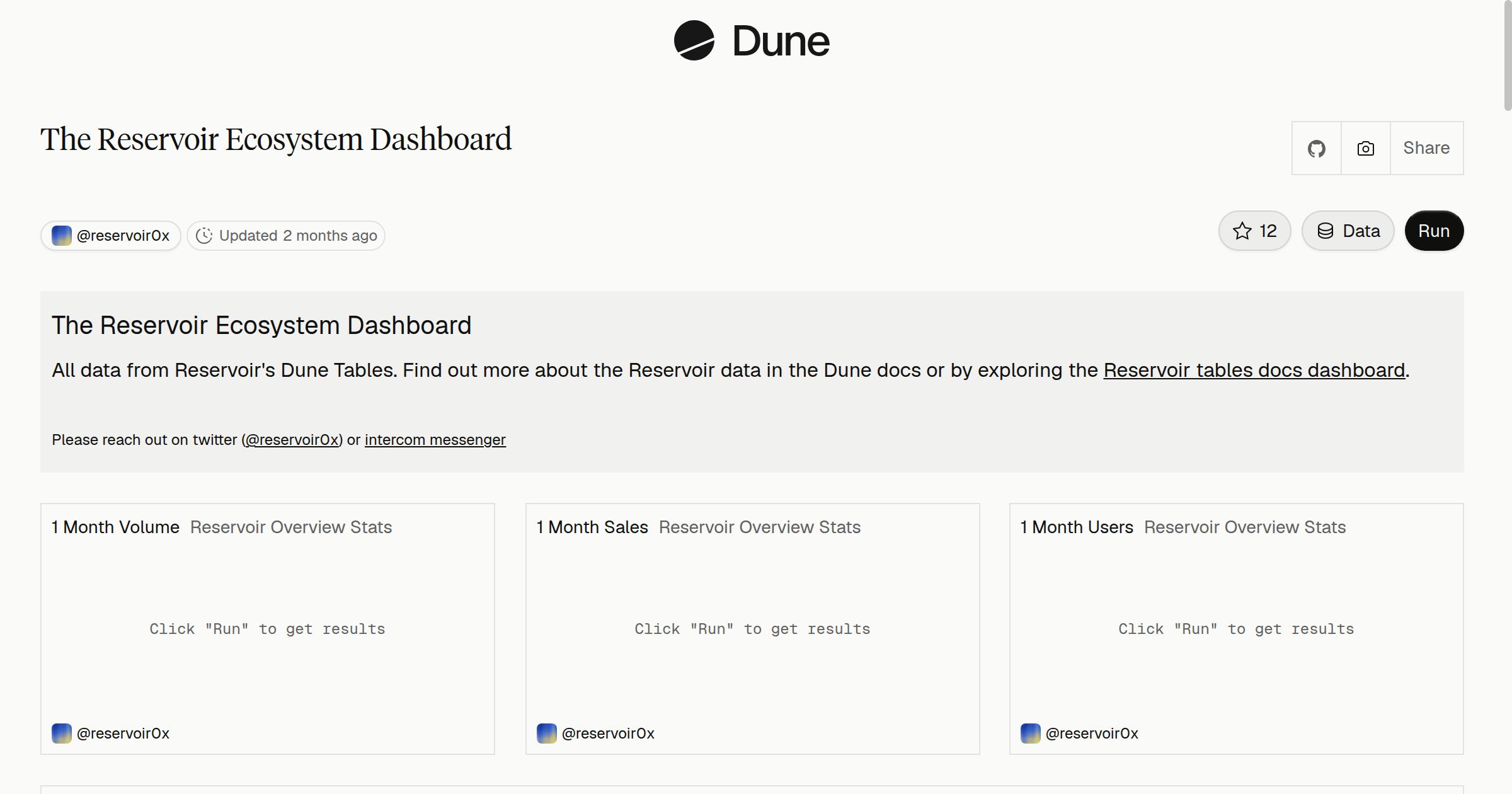Click the "Run" to get results text in Sales card
Screen dimensions: 1512x794
tap(752, 629)
